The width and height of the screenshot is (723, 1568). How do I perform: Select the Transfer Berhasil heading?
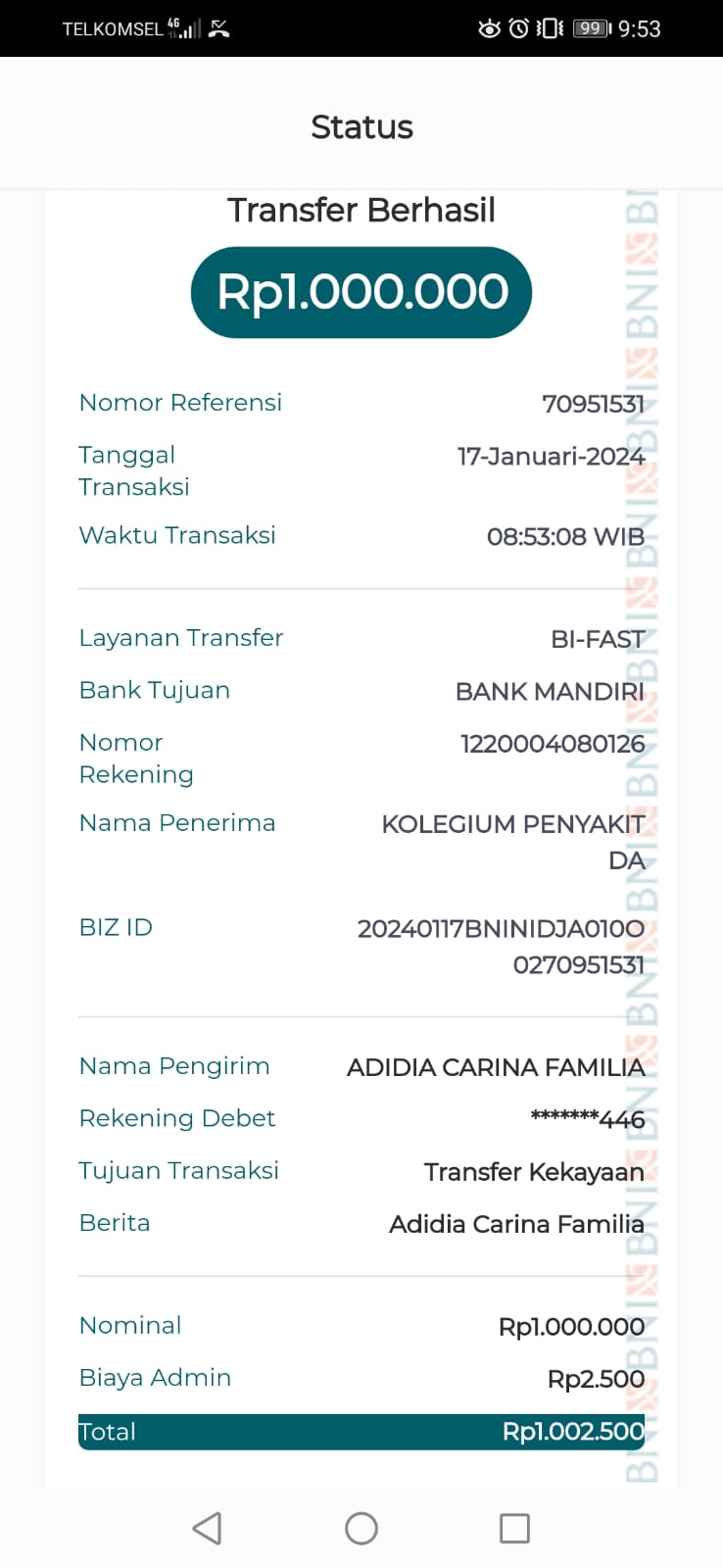[x=361, y=210]
